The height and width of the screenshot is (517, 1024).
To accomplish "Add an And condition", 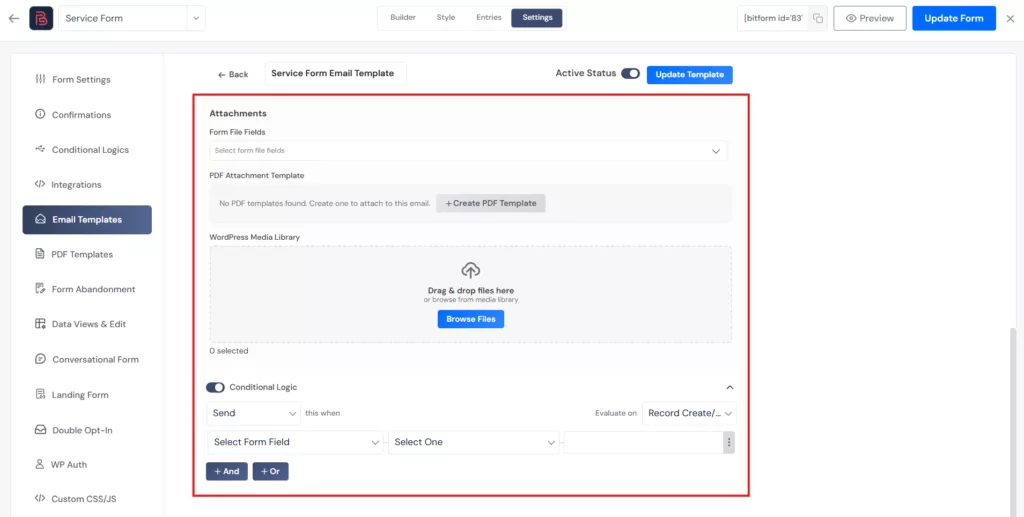I will (x=227, y=471).
